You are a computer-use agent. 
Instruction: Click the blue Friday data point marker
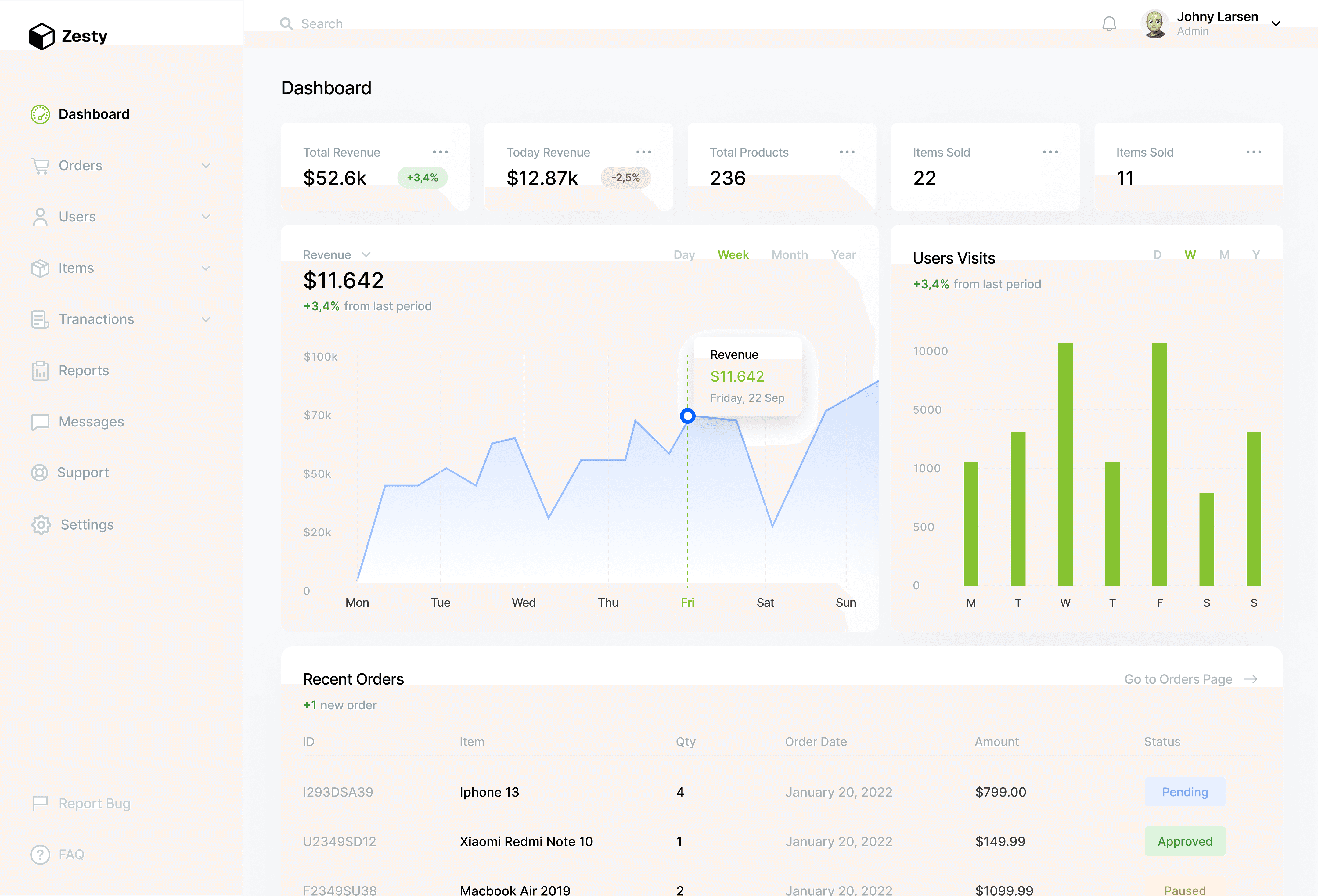(x=687, y=416)
